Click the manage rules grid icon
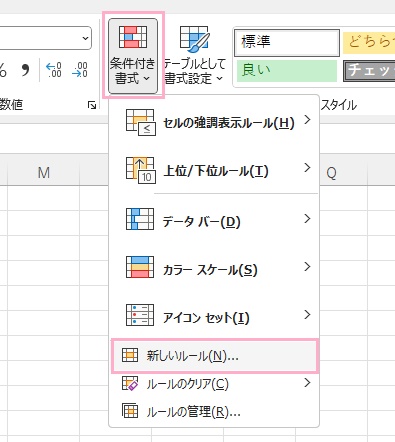Image resolution: width=395 pixels, height=442 pixels. pyautogui.click(x=130, y=411)
